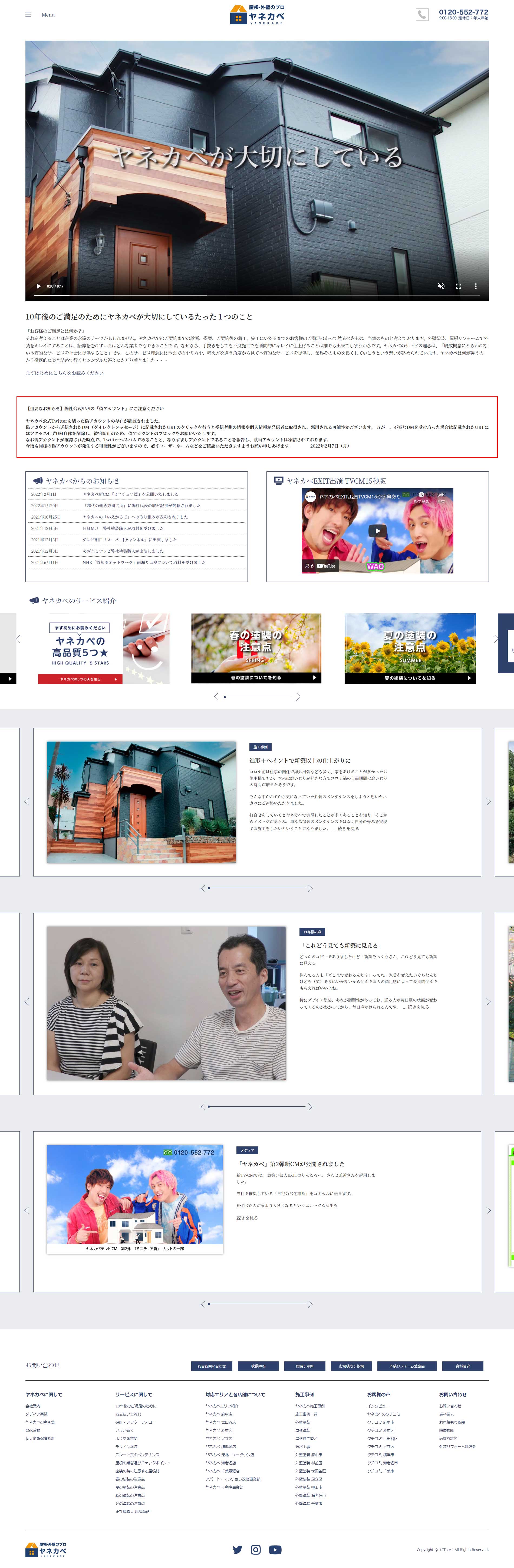
Task: Click 続きを読む in the media card
Action: click(x=247, y=1218)
